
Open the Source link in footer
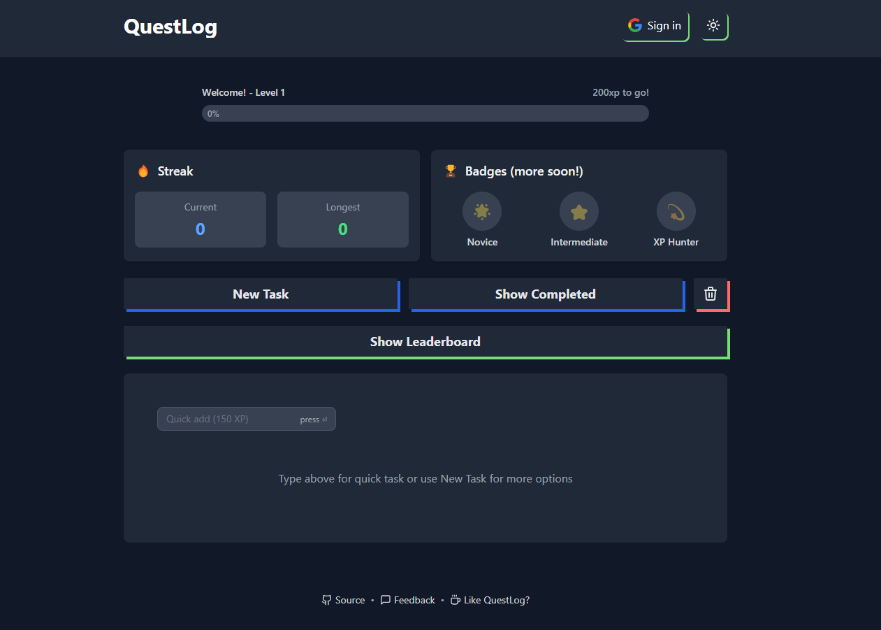[343, 600]
